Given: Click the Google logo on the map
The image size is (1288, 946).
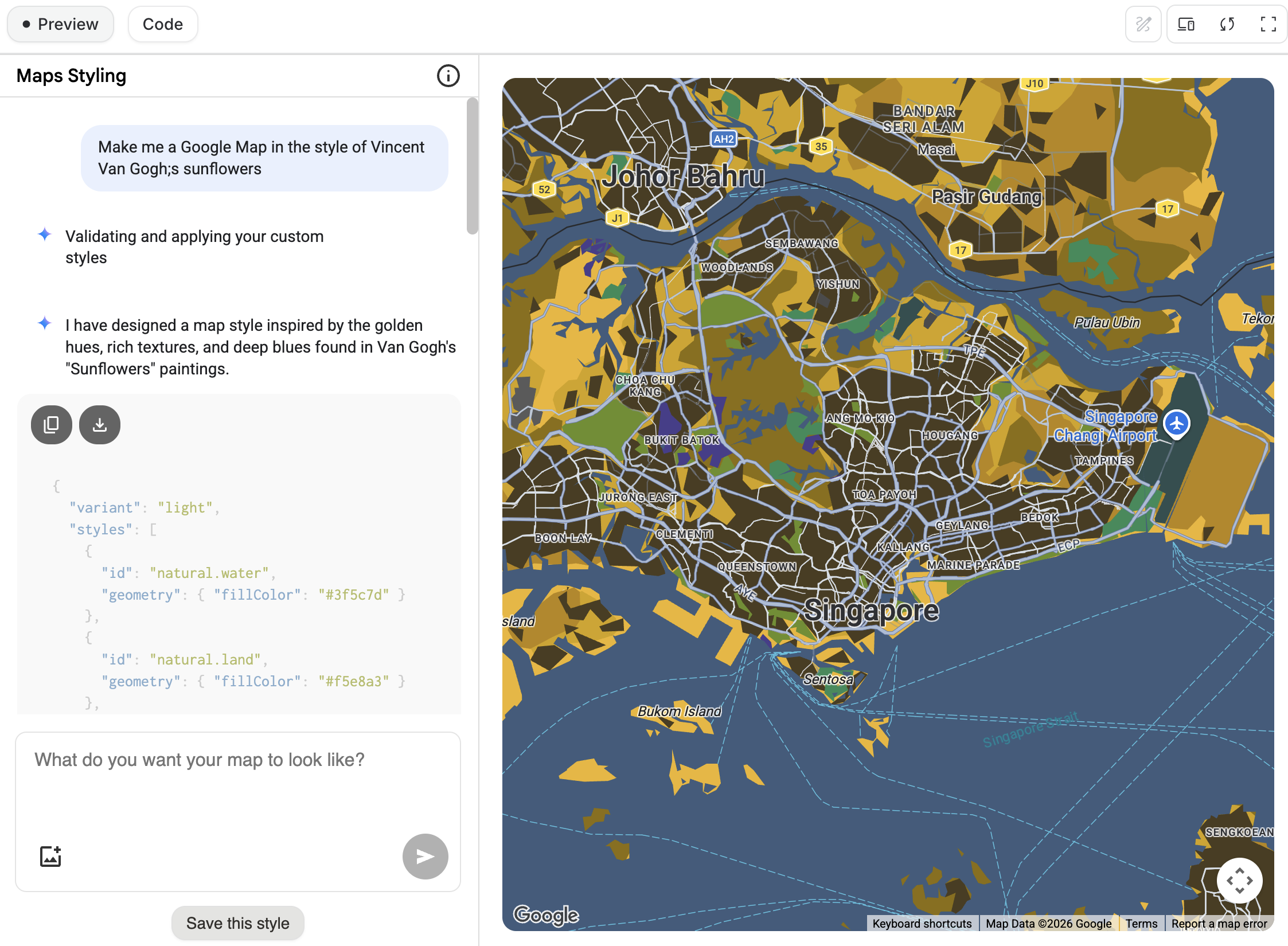Looking at the screenshot, I should [x=546, y=914].
